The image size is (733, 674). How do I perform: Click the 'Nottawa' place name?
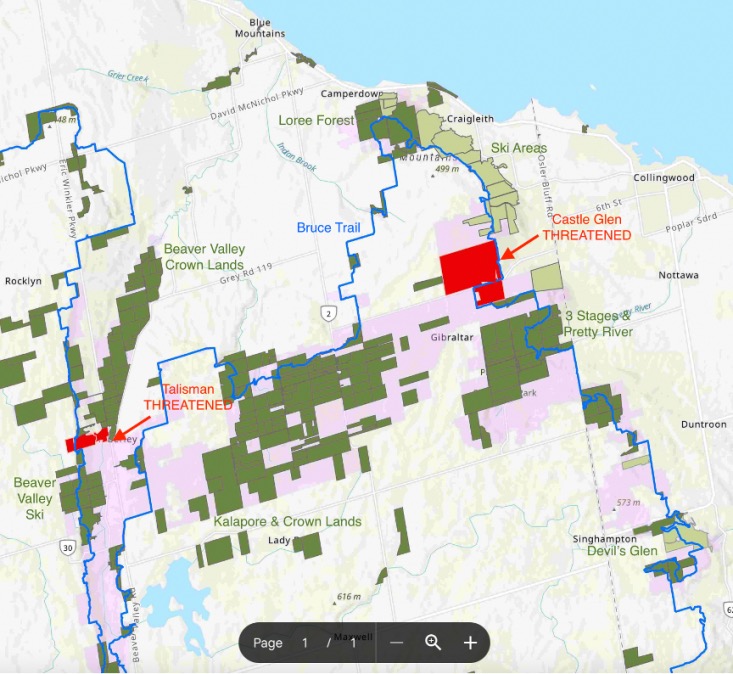[678, 275]
